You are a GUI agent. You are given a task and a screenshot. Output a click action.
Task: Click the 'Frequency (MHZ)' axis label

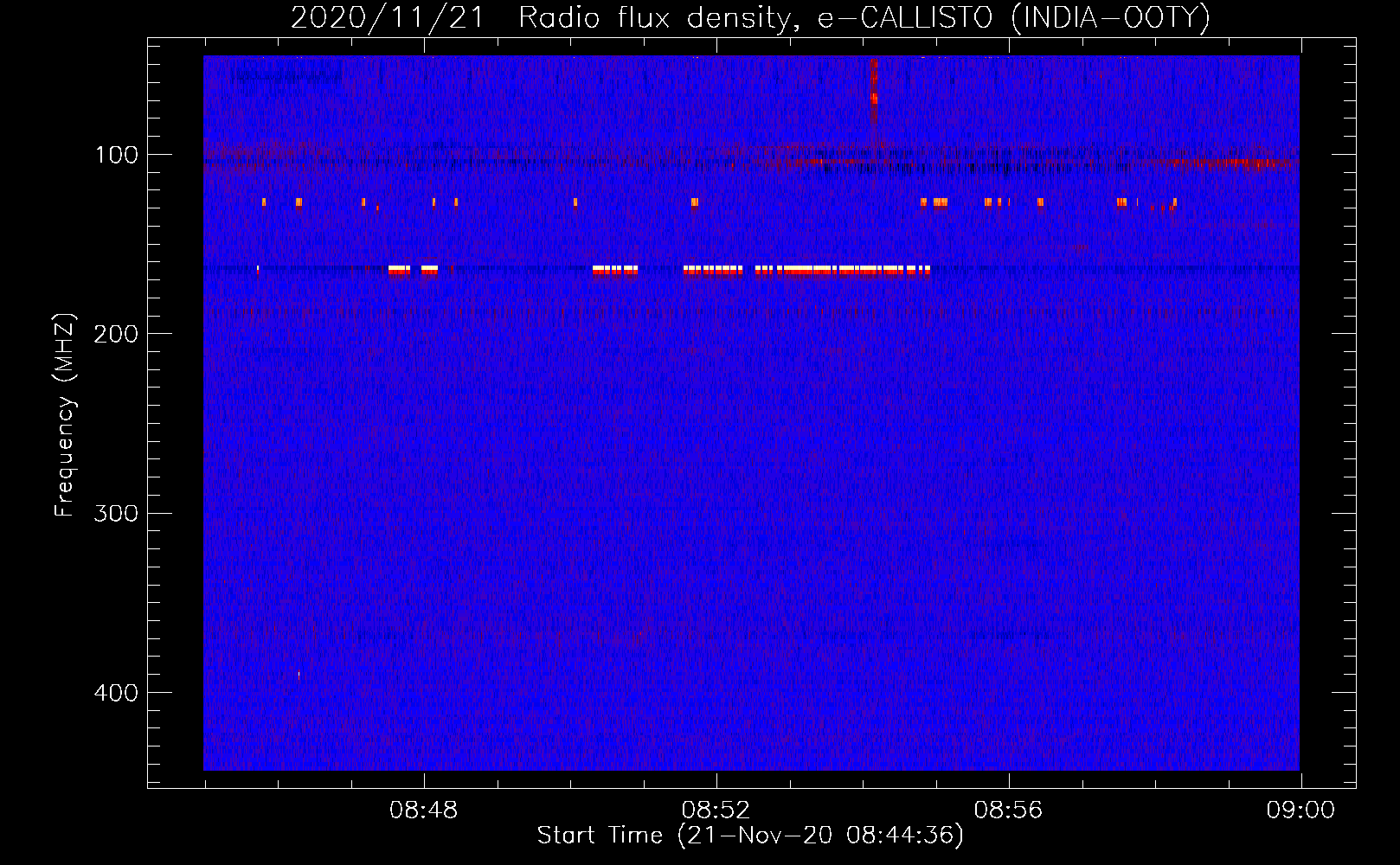pyautogui.click(x=65, y=415)
